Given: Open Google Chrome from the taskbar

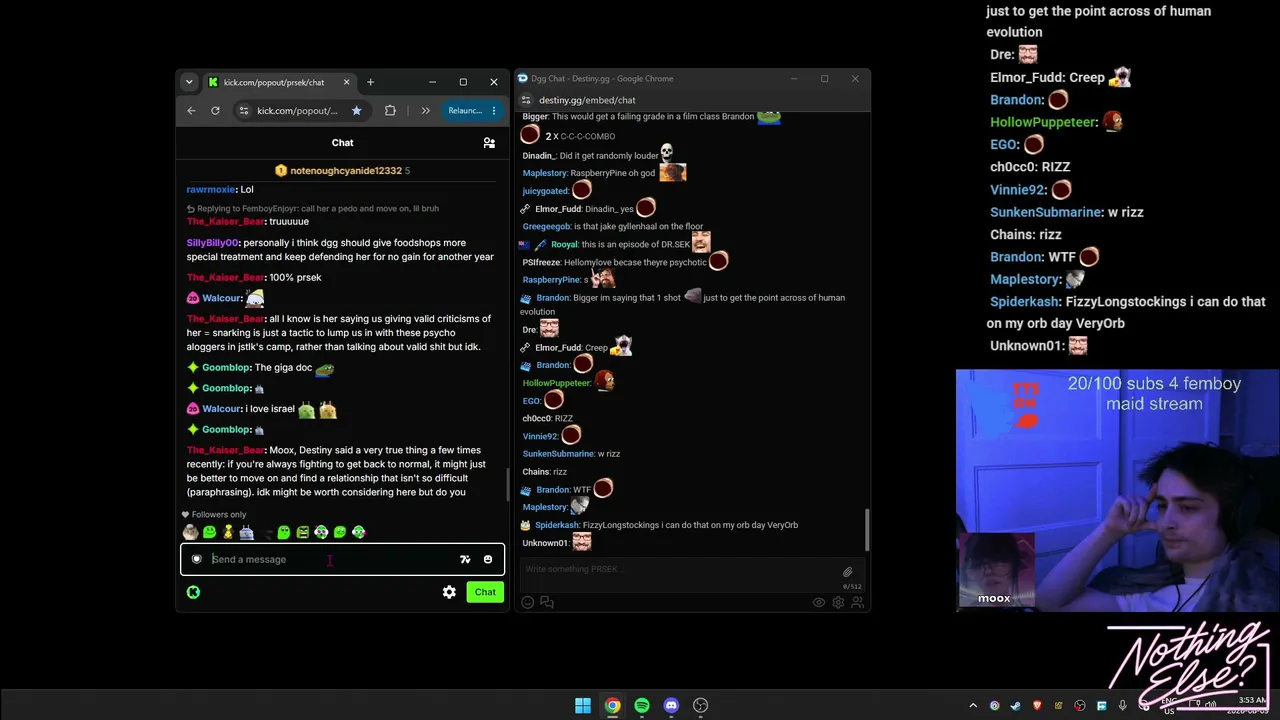Looking at the screenshot, I should click(x=612, y=706).
